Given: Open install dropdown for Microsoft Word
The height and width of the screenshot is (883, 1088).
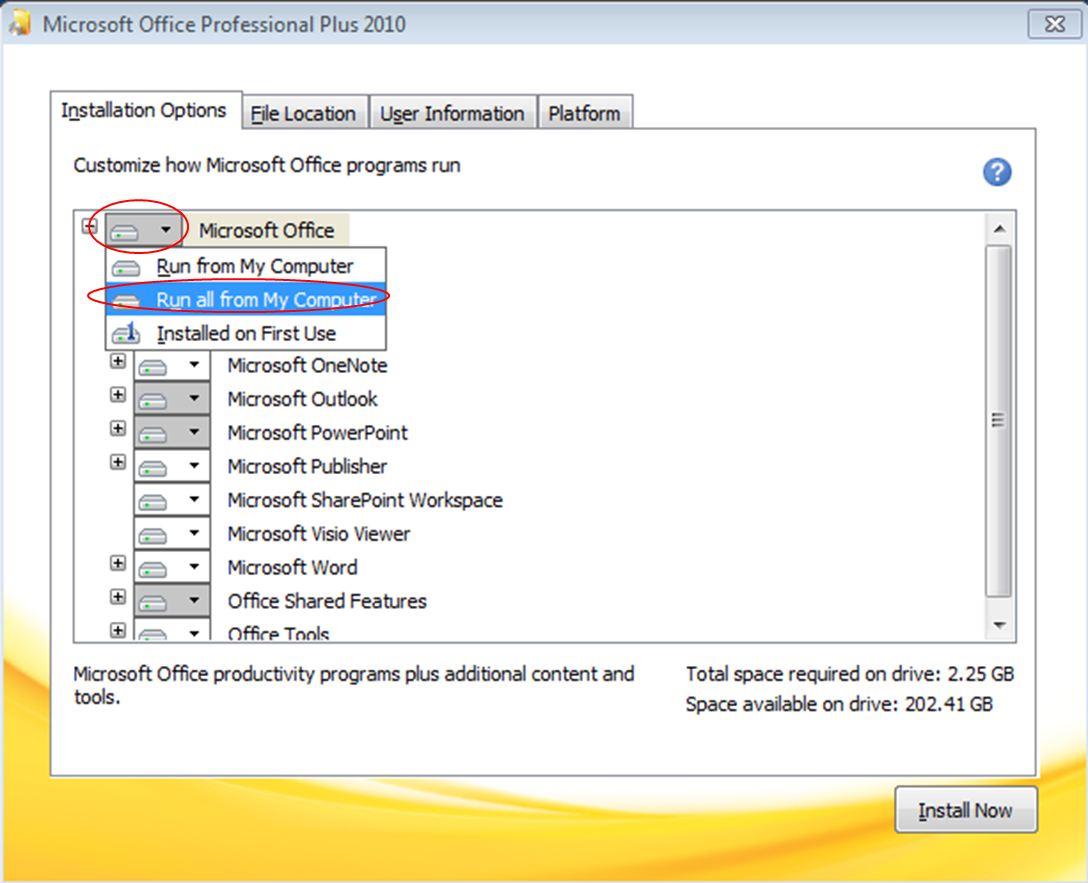Looking at the screenshot, I should click(x=172, y=567).
